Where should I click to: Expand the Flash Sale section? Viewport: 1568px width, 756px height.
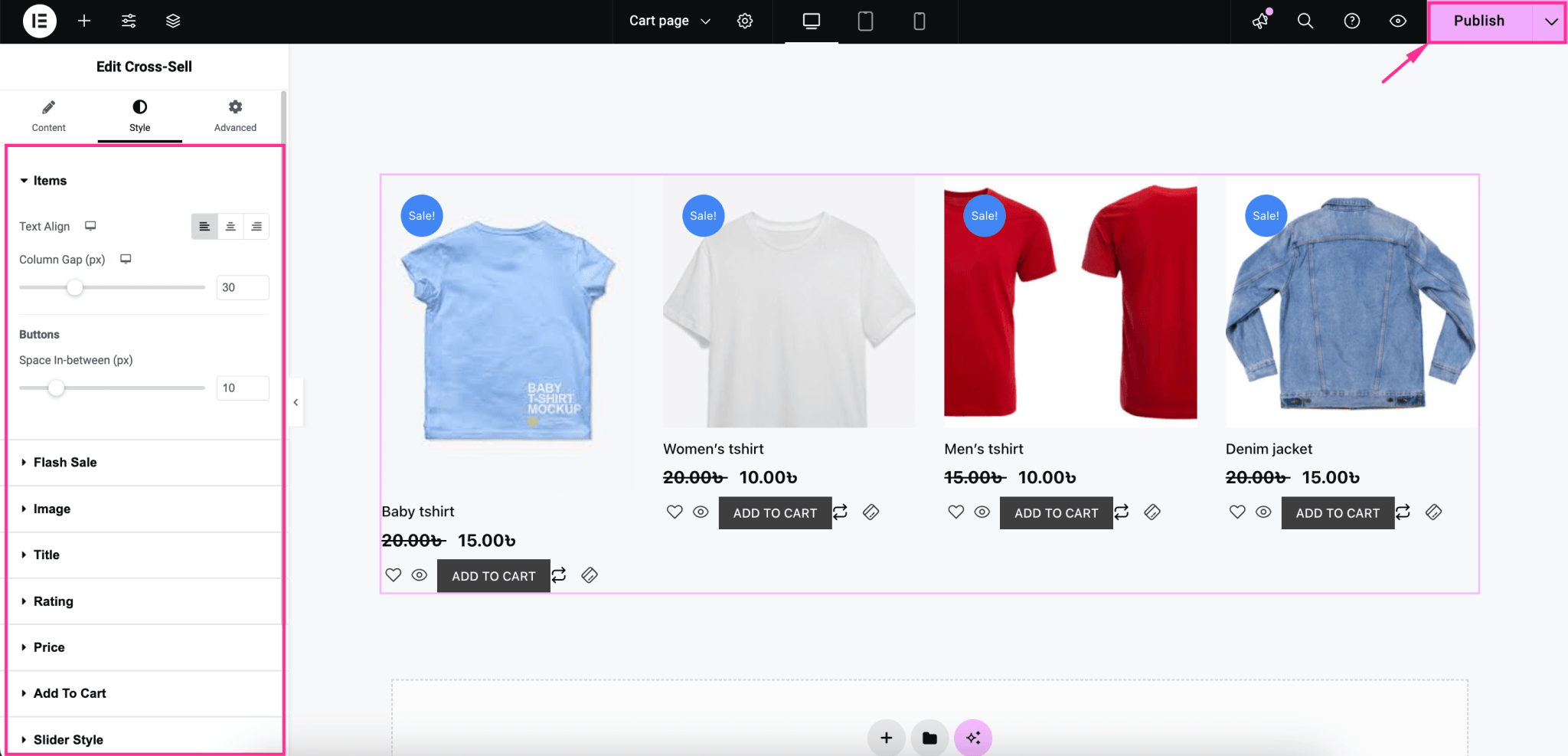point(64,462)
